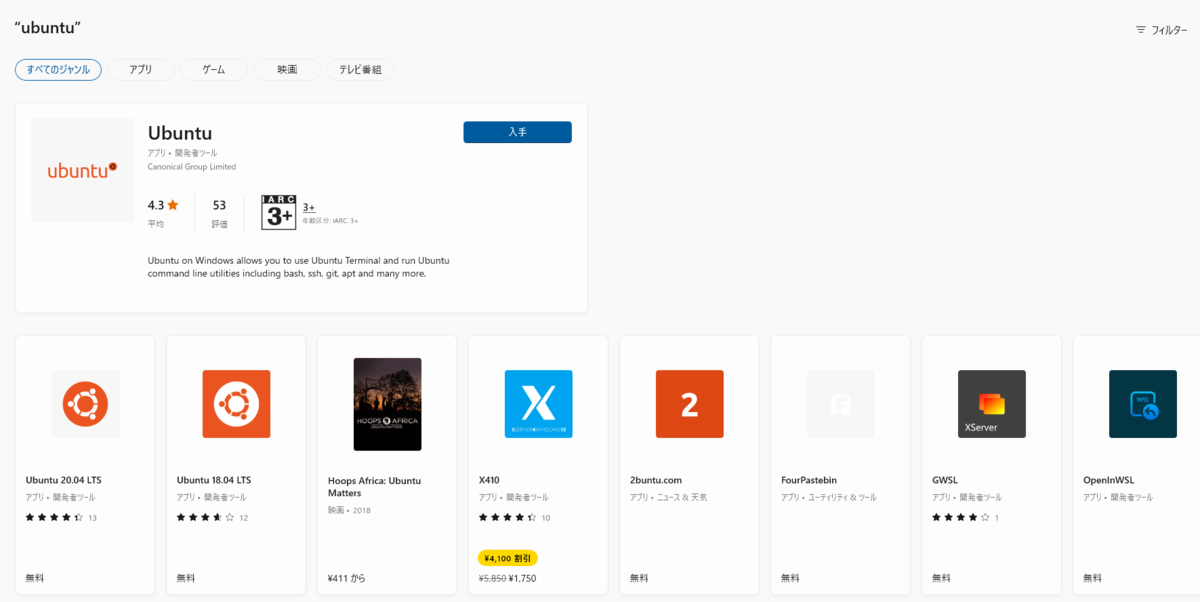Screen dimensions: 1200x602
Task: Click the 53 評価 review count
Action: point(220,213)
